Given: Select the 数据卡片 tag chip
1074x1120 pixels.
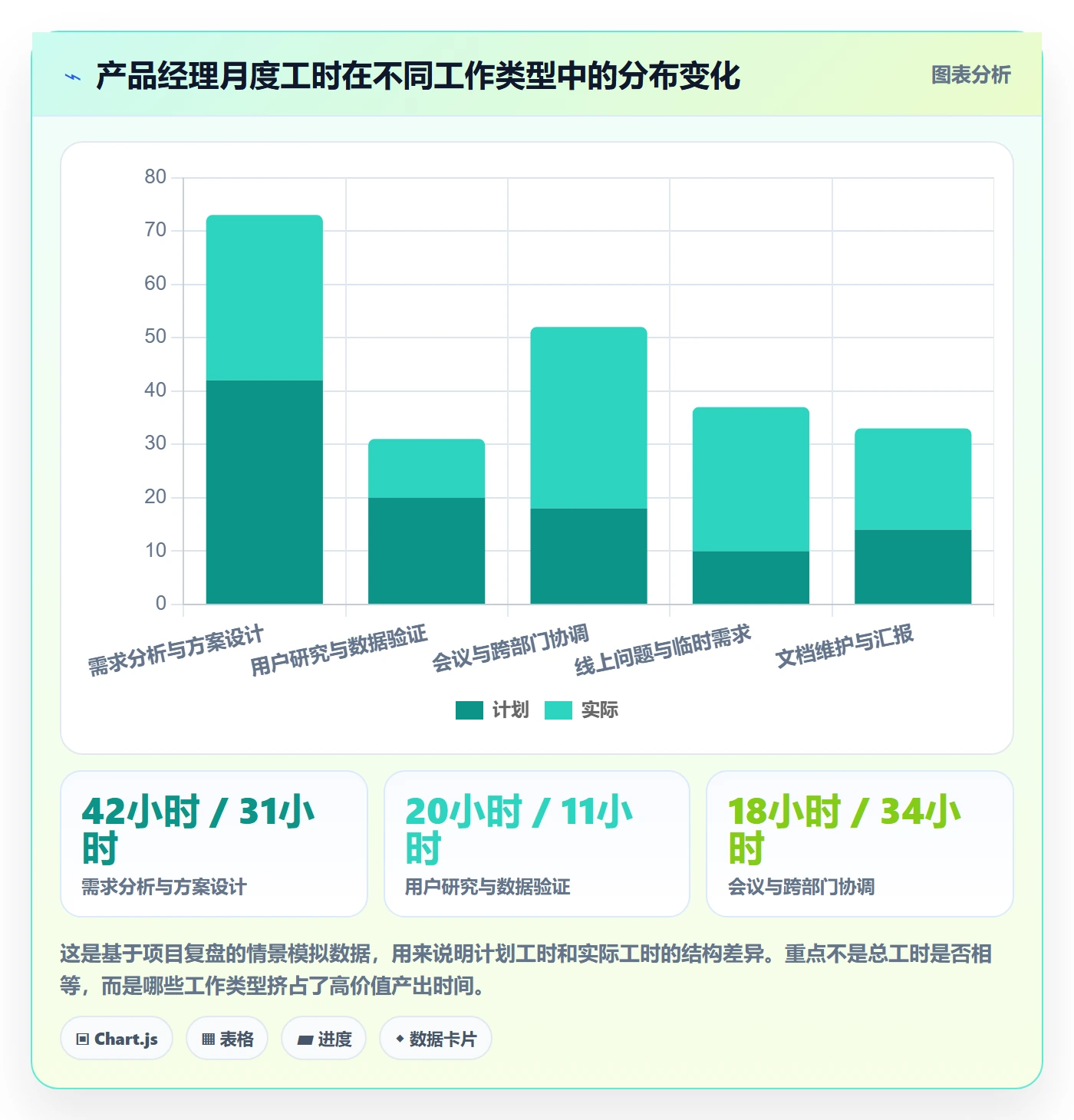Looking at the screenshot, I should tap(436, 1039).
